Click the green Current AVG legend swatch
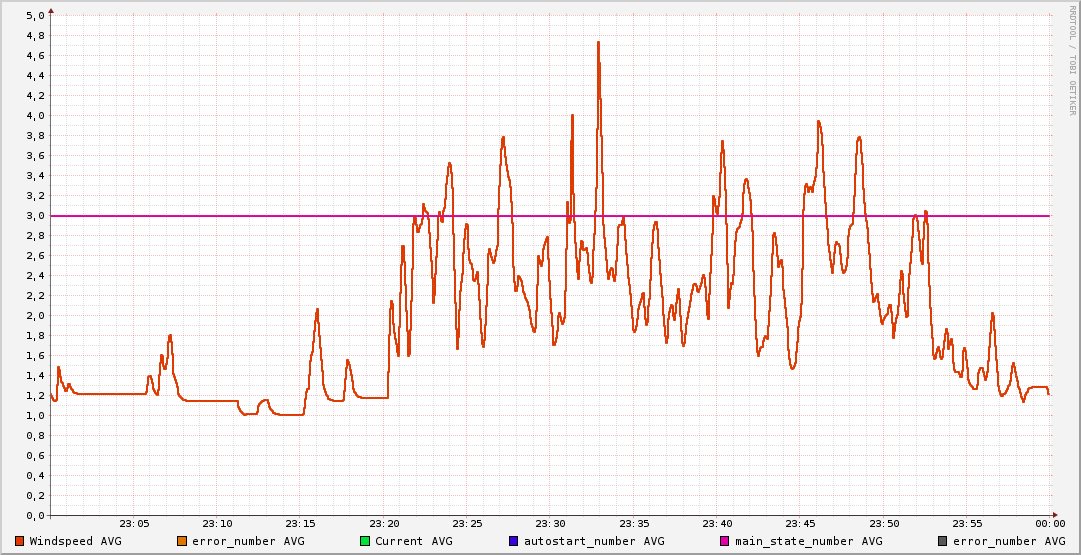 (x=365, y=541)
